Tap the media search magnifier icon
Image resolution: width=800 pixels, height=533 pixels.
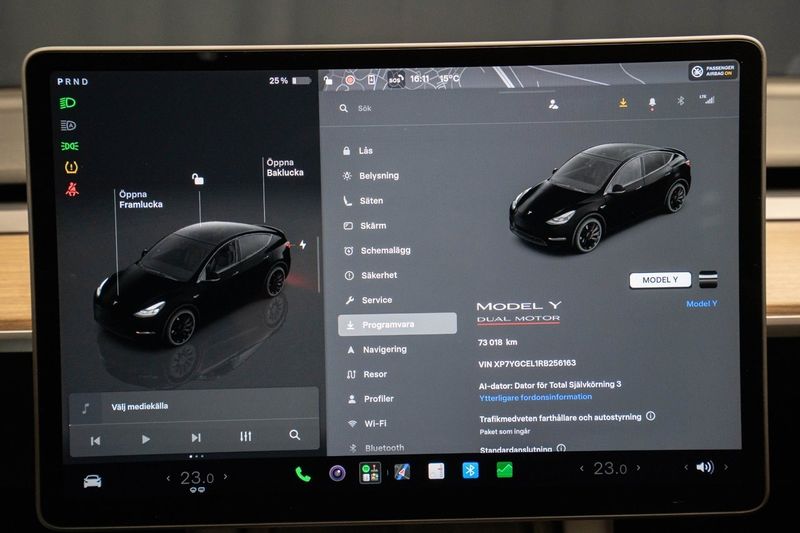pyautogui.click(x=294, y=435)
